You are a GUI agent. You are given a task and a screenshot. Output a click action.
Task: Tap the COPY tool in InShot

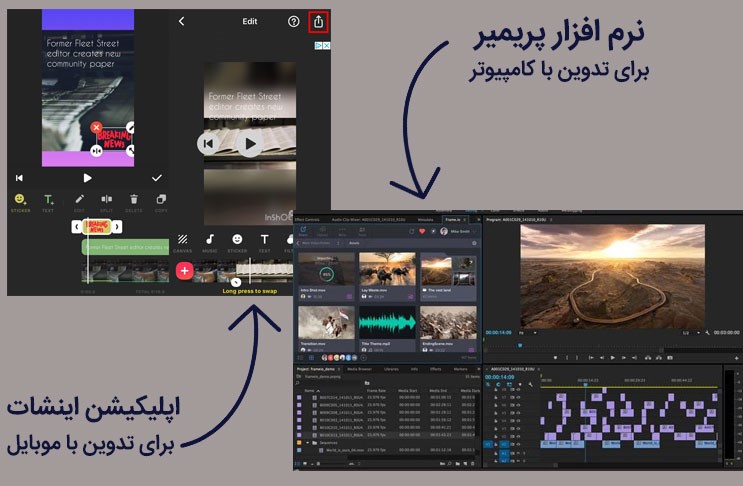pos(161,203)
